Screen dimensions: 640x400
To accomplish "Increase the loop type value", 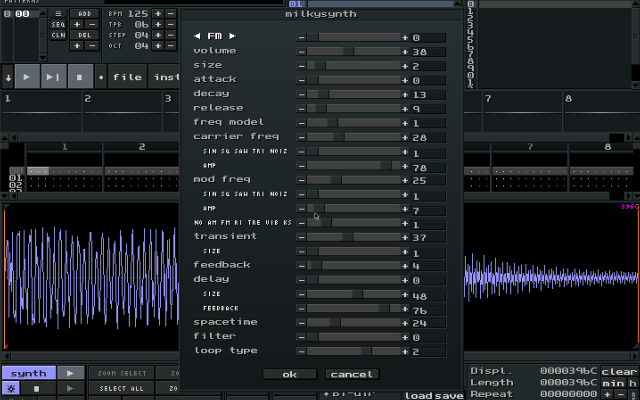I will click(x=405, y=352).
